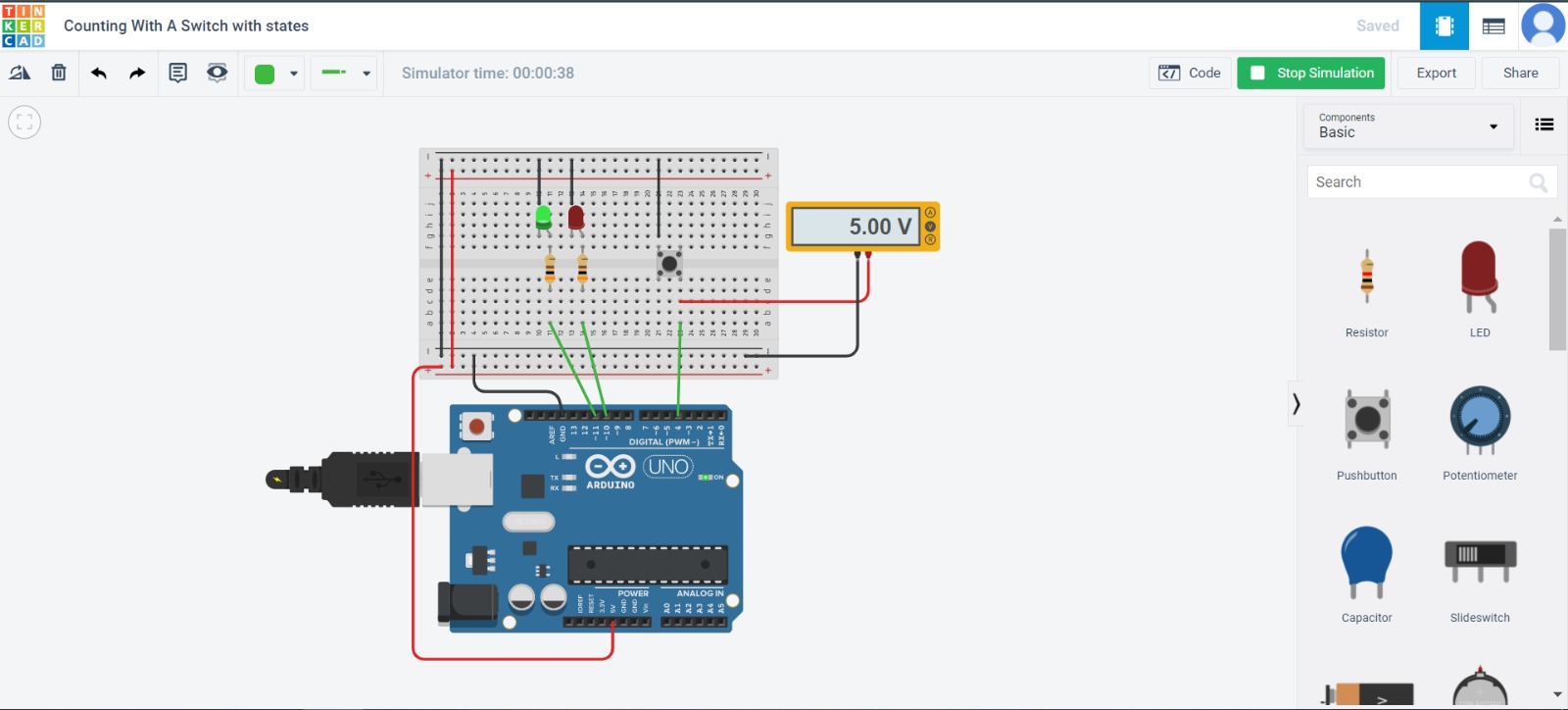Viewport: 1568px width, 710px height.
Task: Click the ARDUINO logo on the board
Action: pyautogui.click(x=610, y=472)
